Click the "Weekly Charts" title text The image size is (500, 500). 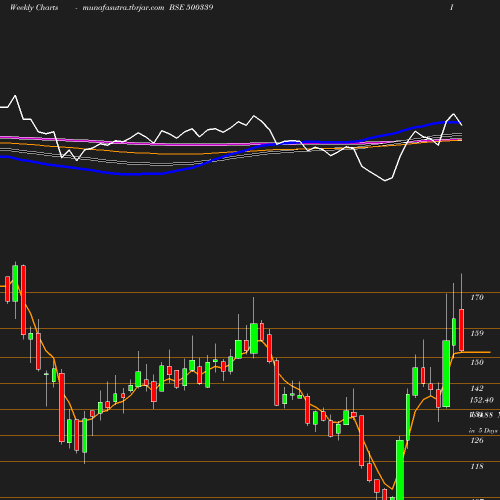click(x=34, y=7)
